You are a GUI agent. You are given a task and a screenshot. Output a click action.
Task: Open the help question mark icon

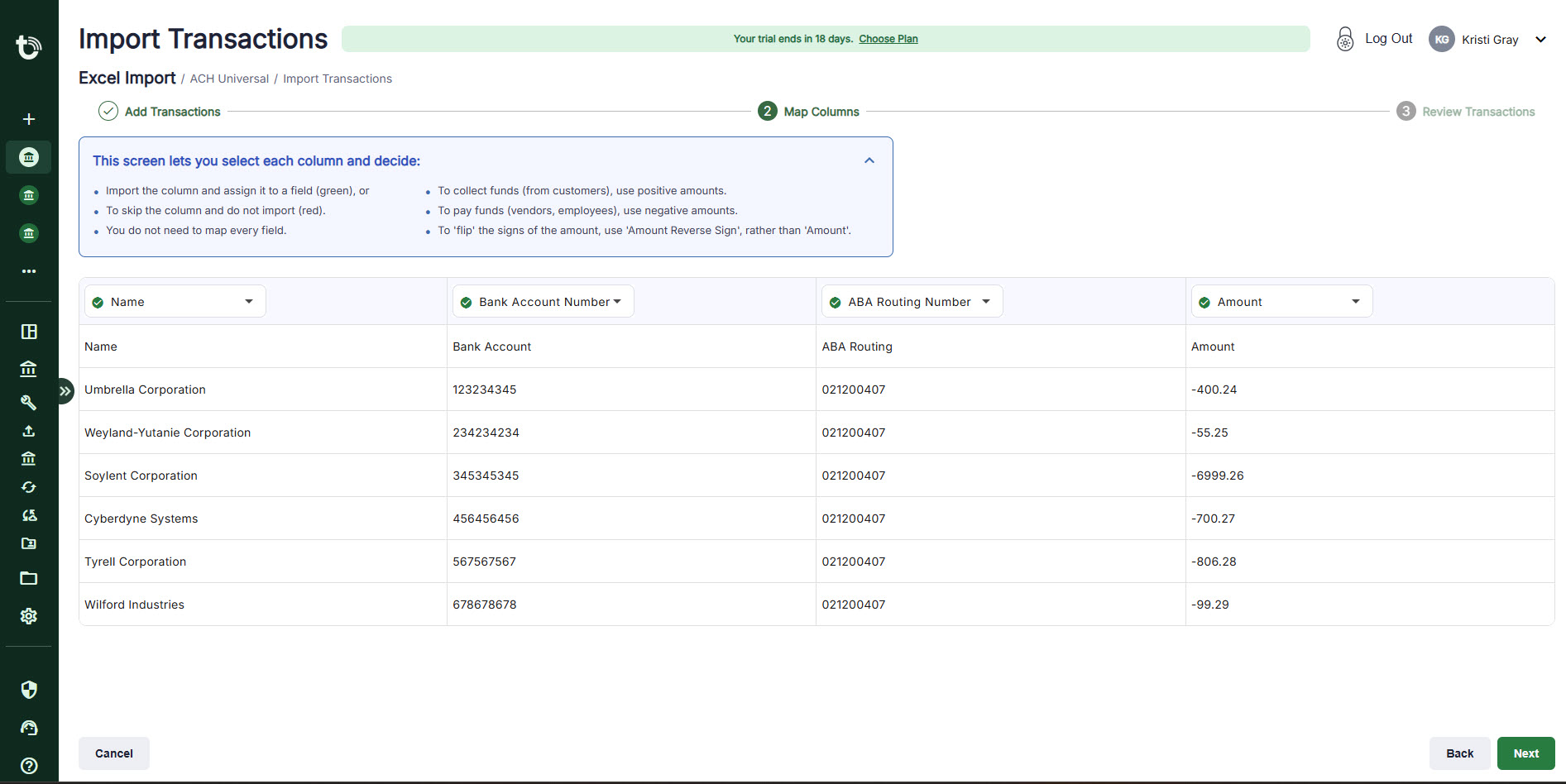click(x=30, y=765)
